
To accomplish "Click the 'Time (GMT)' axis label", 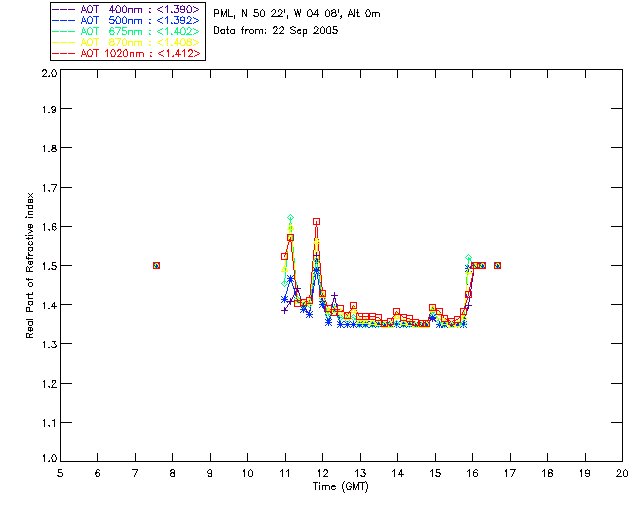I will (x=340, y=487).
